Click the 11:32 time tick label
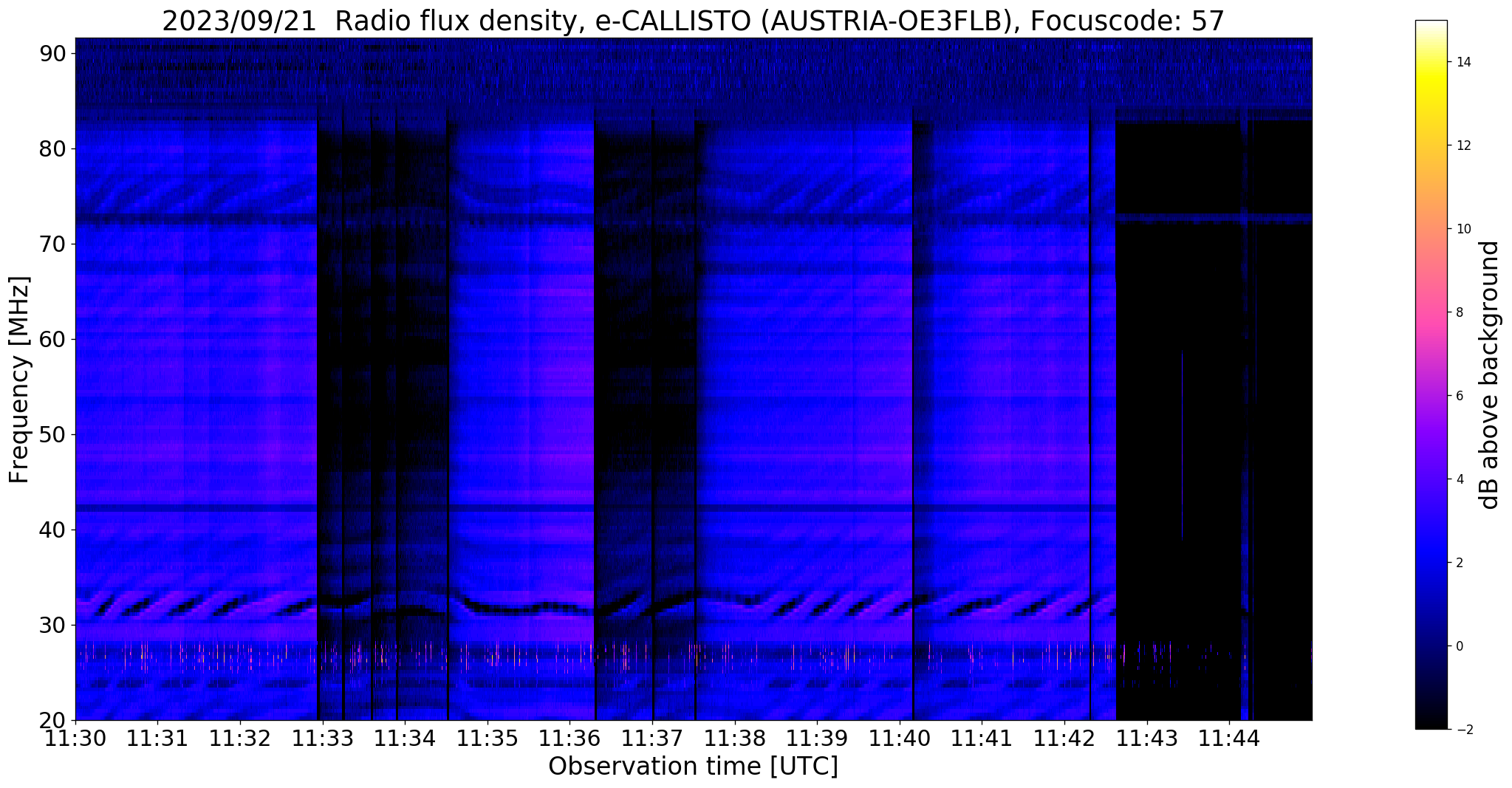 pyautogui.click(x=240, y=738)
